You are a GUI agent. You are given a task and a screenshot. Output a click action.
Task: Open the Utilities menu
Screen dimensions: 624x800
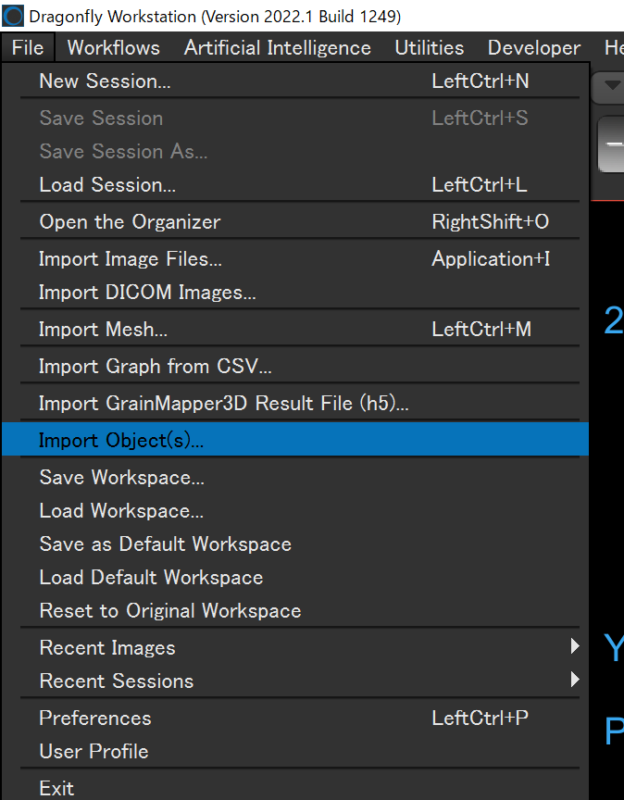[x=429, y=48]
